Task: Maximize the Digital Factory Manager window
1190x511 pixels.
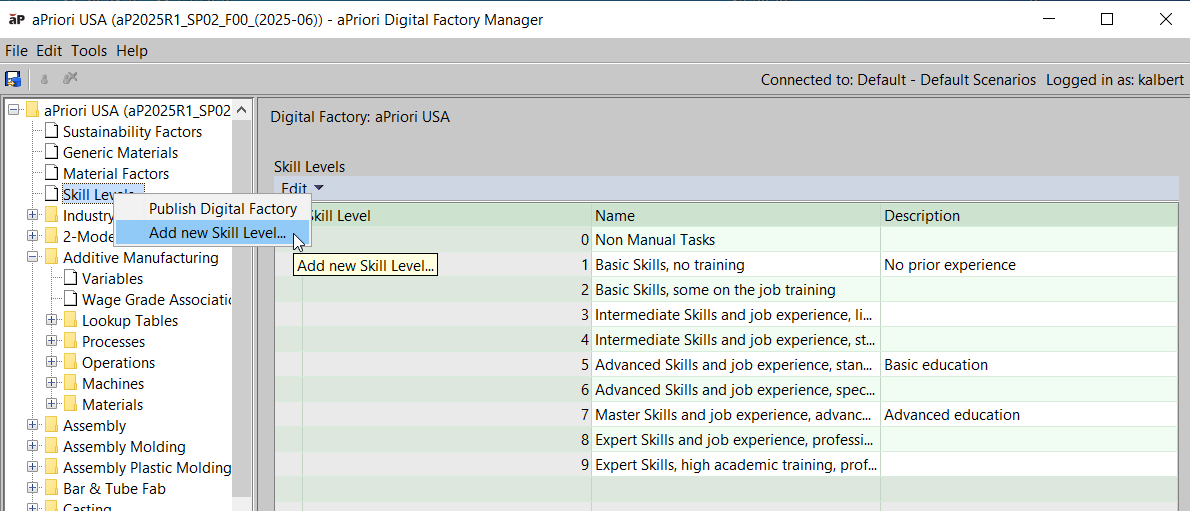Action: click(x=1107, y=20)
